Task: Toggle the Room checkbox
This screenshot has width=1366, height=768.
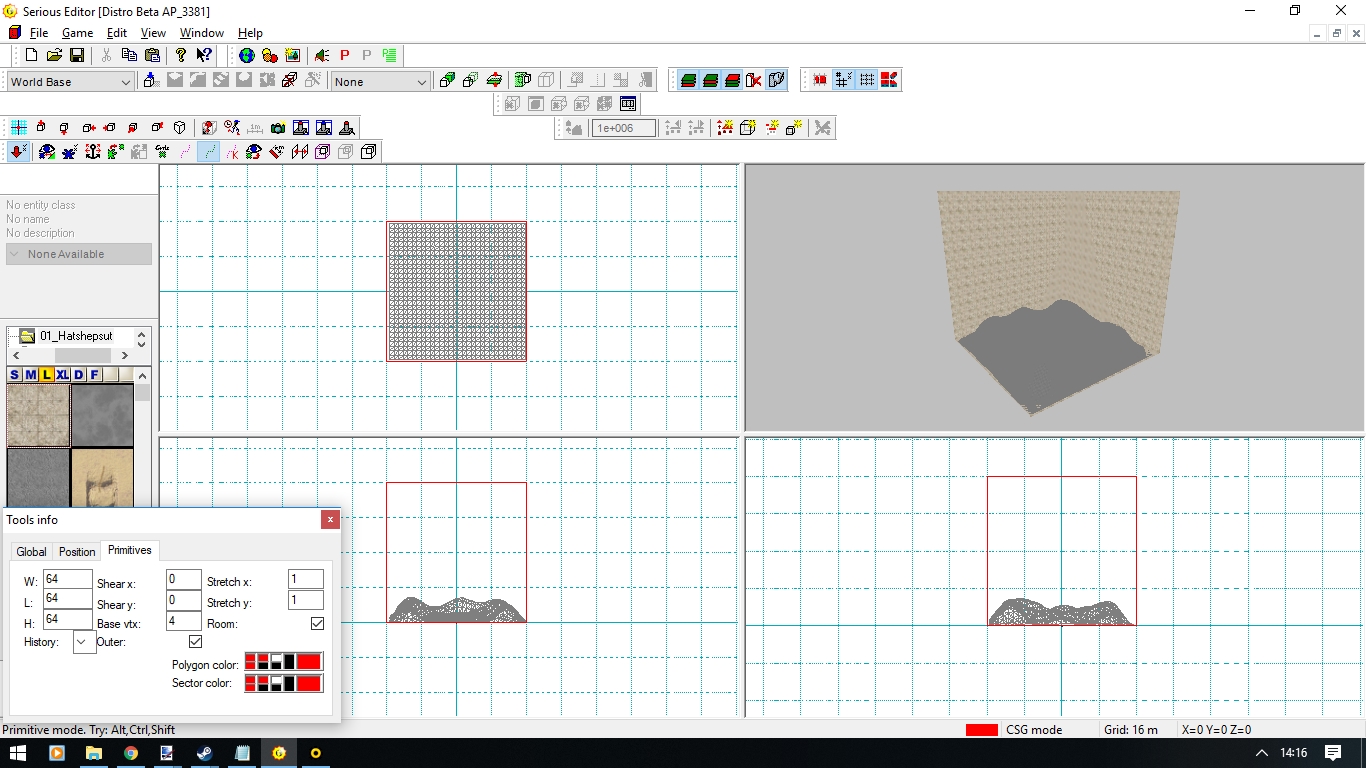Action: click(x=317, y=624)
